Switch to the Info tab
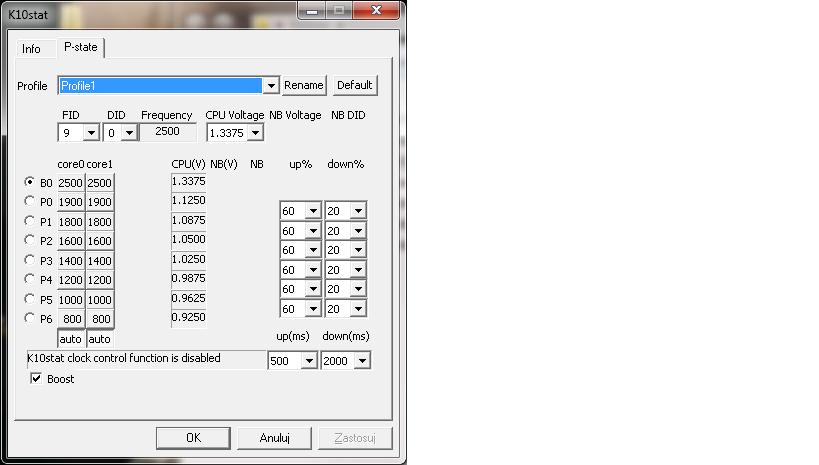This screenshot has width=819, height=465. click(x=31, y=49)
